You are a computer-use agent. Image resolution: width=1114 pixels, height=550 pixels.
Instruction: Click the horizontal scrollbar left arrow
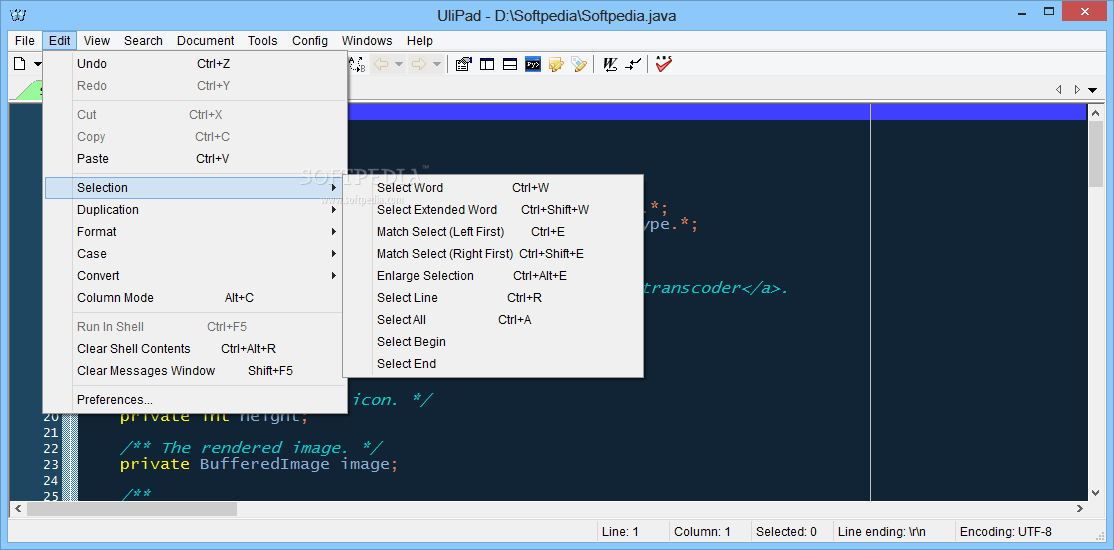click(18, 509)
